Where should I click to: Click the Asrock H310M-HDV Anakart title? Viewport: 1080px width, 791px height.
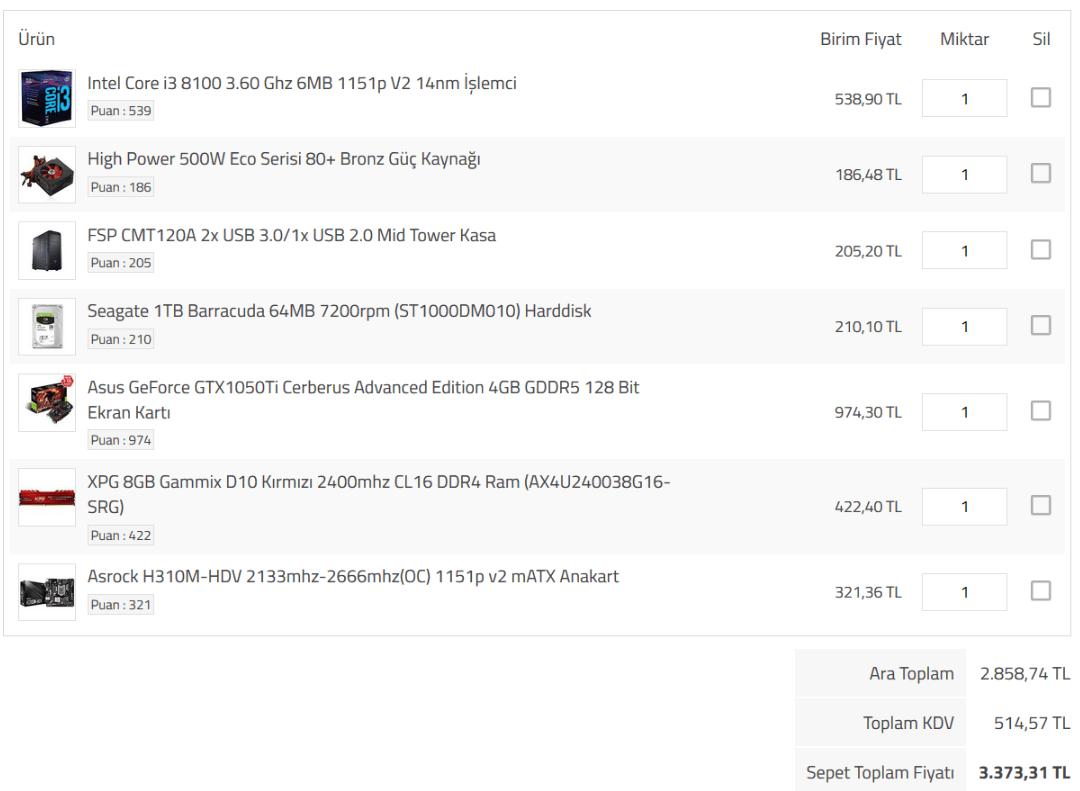[x=353, y=577]
